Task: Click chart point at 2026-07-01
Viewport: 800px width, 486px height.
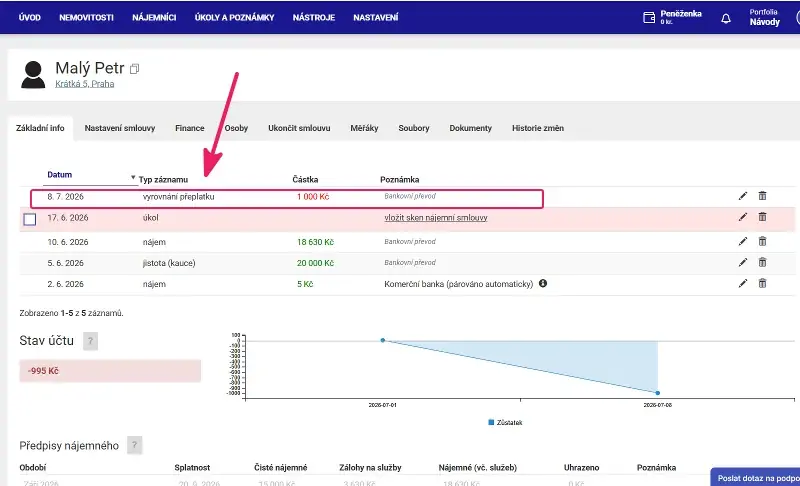Action: point(383,340)
